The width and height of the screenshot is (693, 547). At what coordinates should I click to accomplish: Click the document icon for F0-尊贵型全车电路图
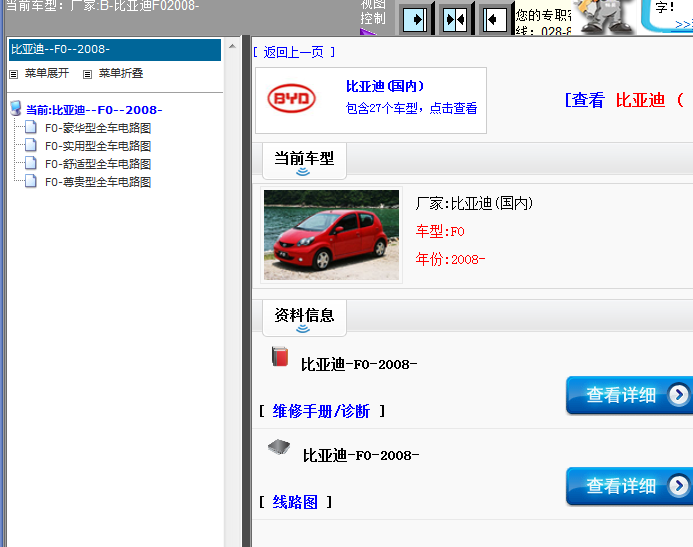30,181
